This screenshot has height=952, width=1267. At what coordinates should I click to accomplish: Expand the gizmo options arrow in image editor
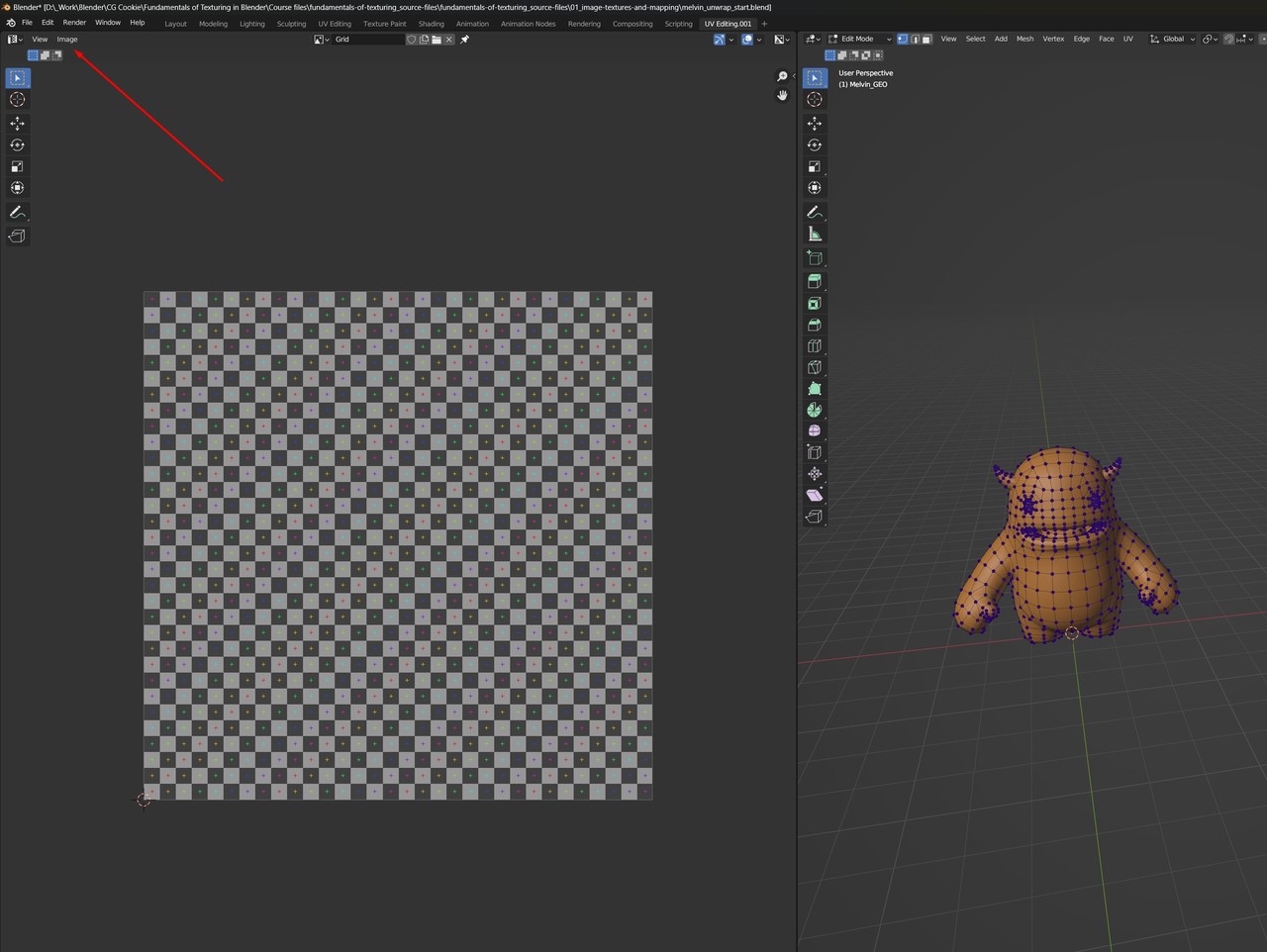point(731,40)
